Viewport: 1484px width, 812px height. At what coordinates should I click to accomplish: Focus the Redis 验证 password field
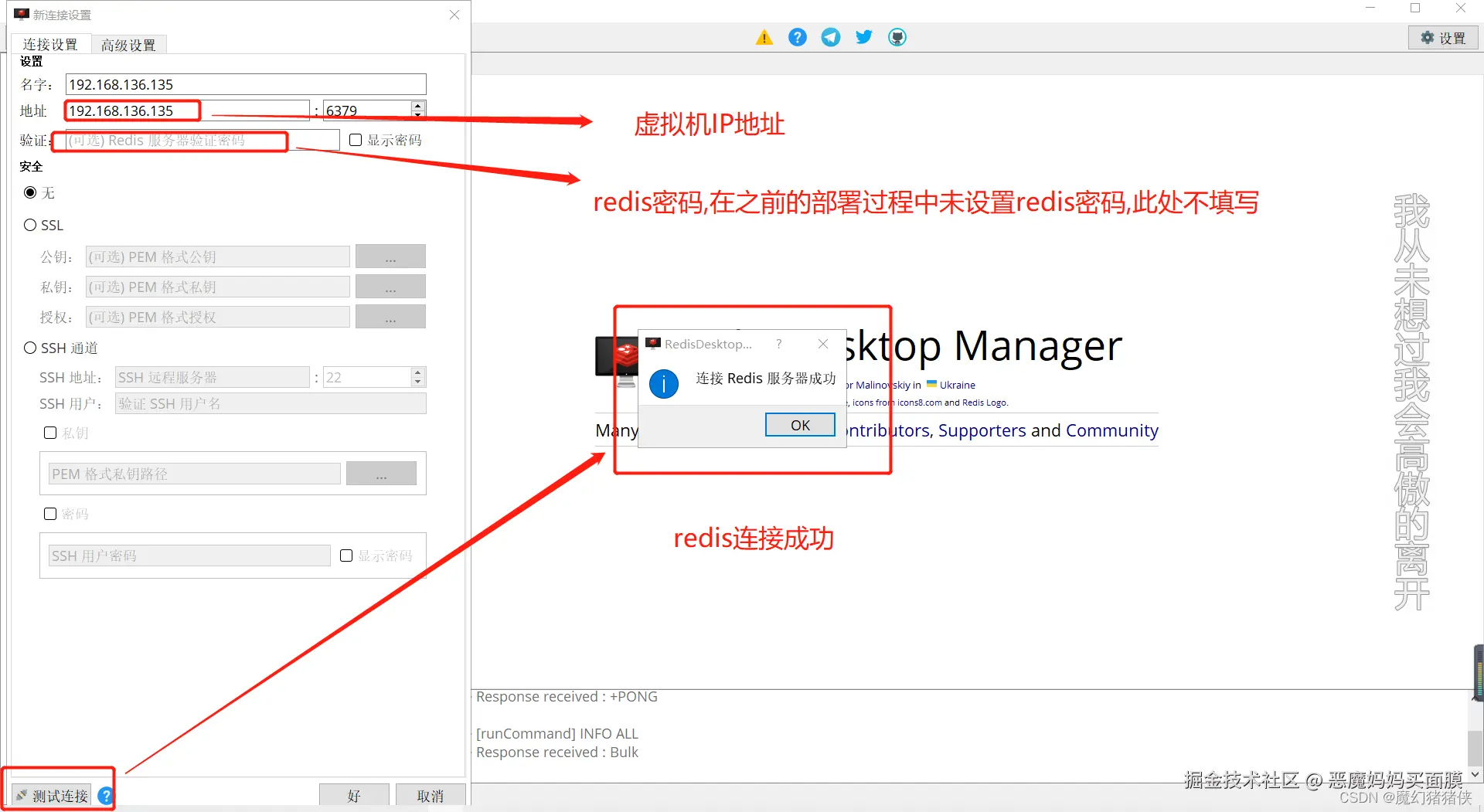click(x=203, y=140)
